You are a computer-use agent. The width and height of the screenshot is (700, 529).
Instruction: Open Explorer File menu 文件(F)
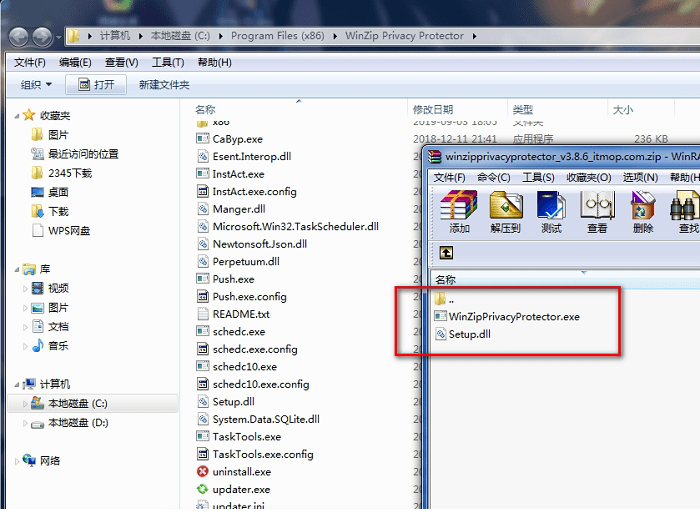pyautogui.click(x=29, y=62)
